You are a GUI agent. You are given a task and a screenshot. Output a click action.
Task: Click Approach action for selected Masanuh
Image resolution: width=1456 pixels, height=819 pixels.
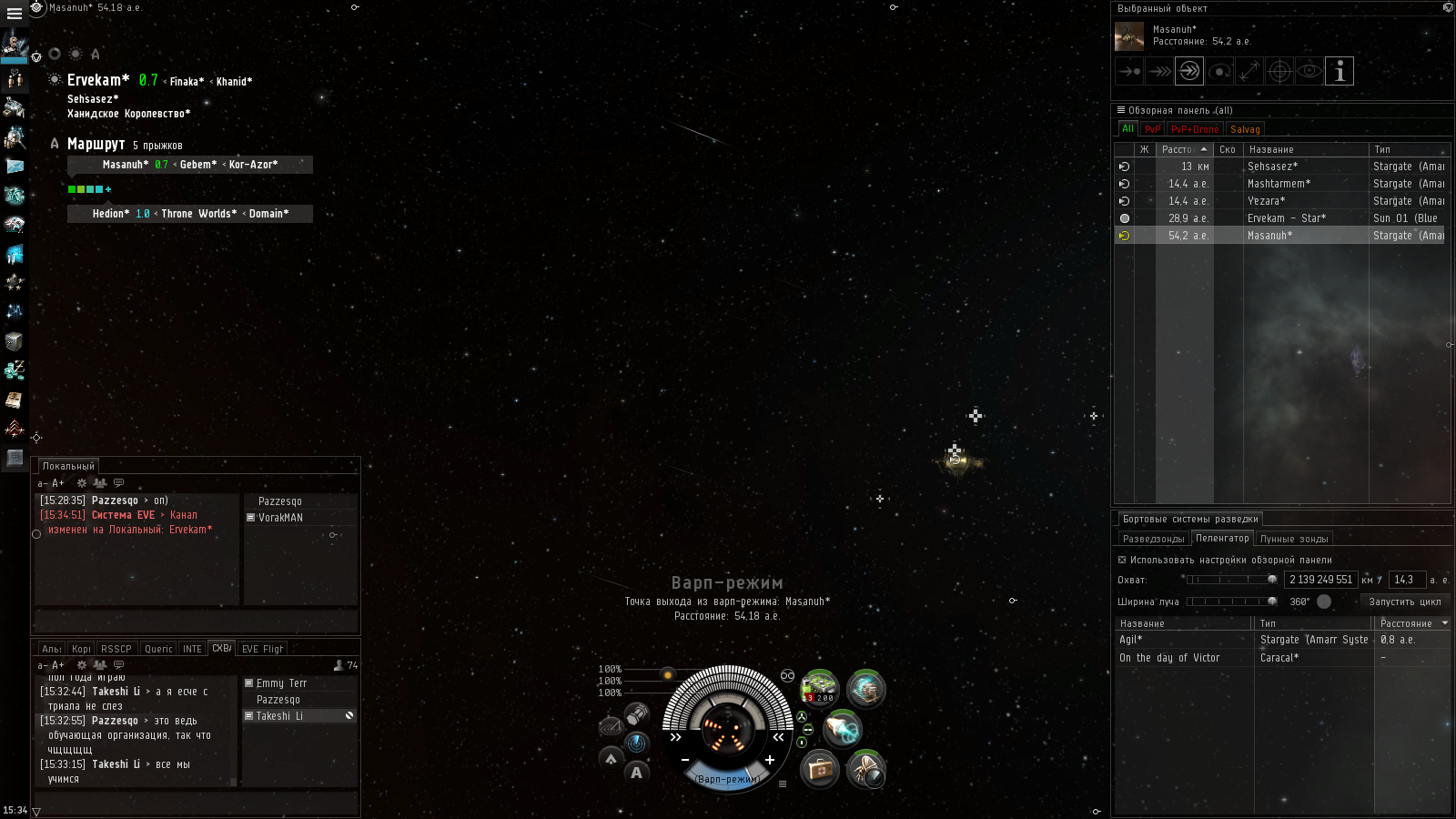(x=1129, y=71)
